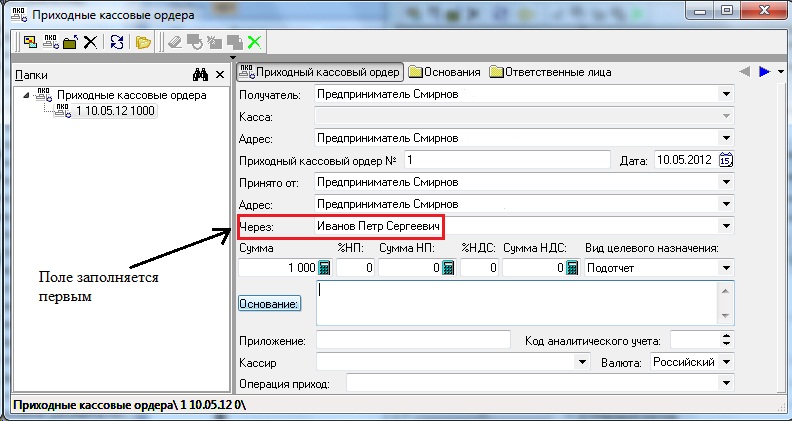Screen dimensions: 792x421
Task: Open the calculator icon in Сумма НП field
Action: [448, 267]
